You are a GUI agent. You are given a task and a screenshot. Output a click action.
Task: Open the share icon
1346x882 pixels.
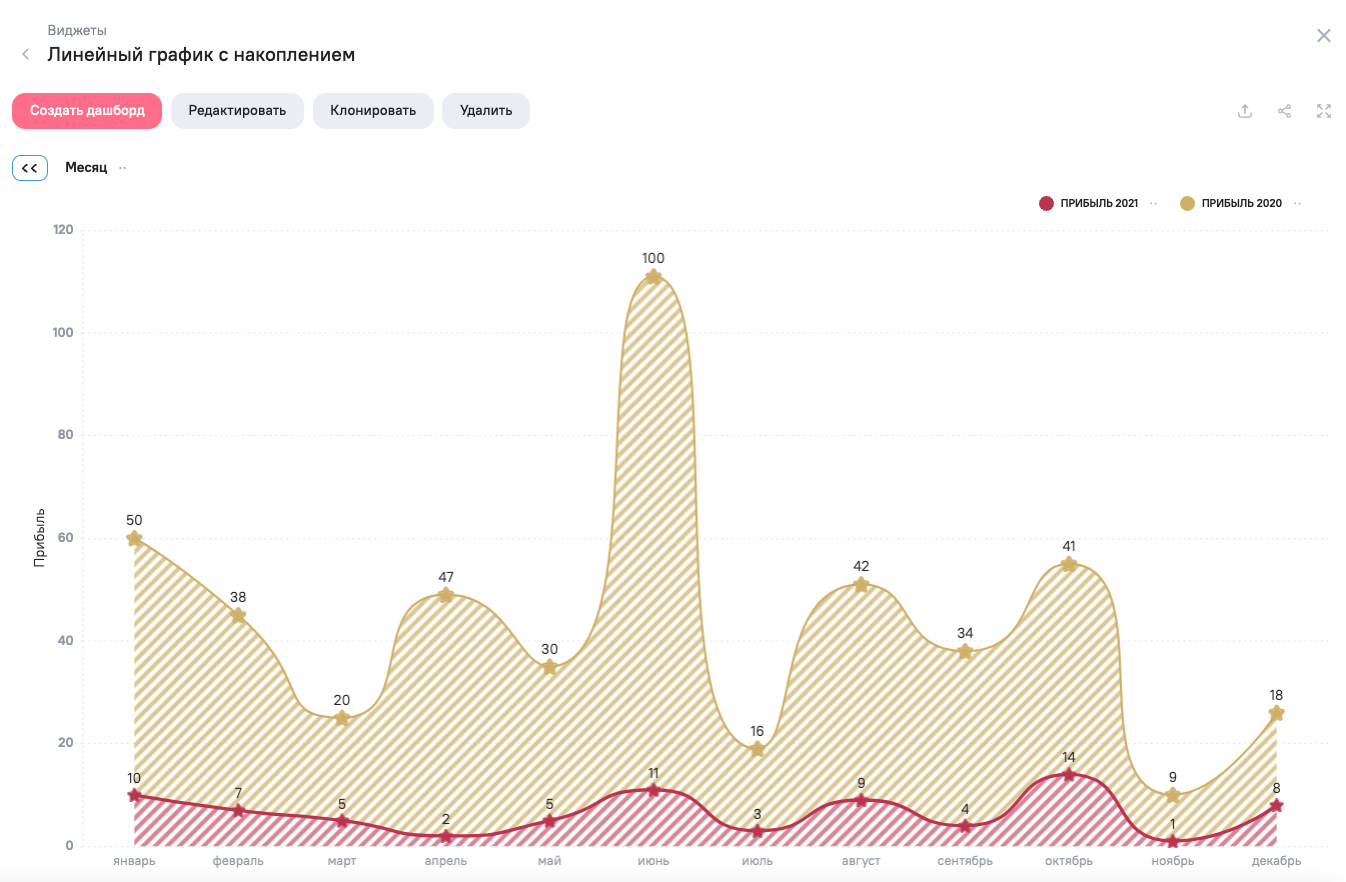point(1285,111)
